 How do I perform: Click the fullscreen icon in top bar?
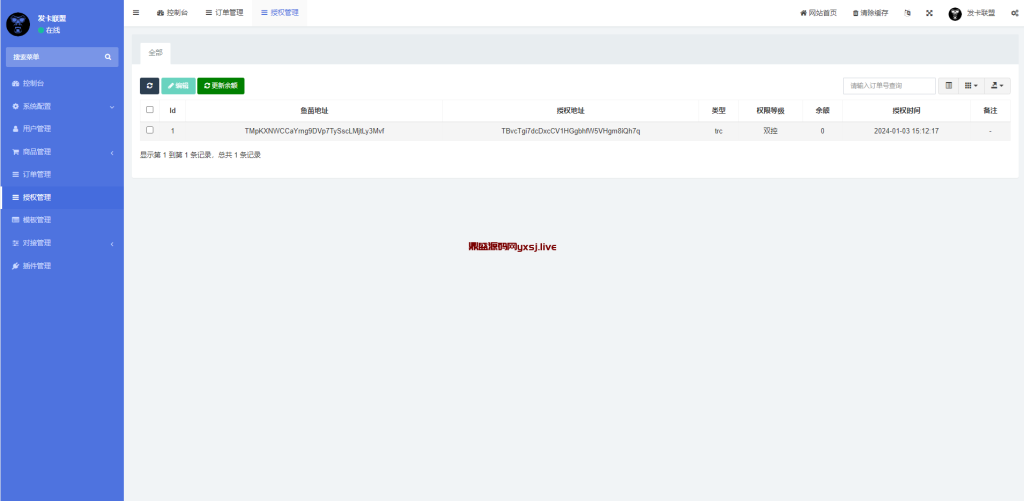point(929,13)
